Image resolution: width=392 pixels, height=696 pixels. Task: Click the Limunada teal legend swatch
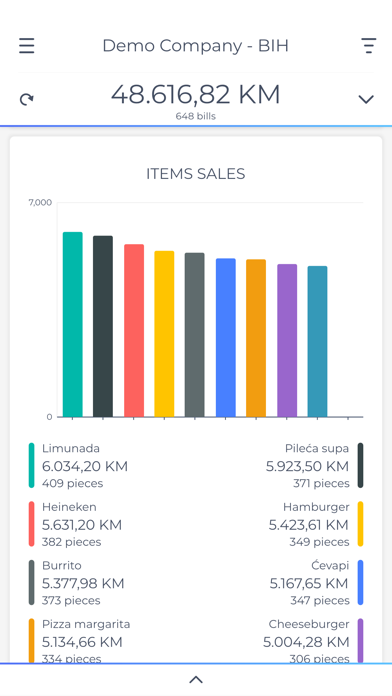(32, 465)
